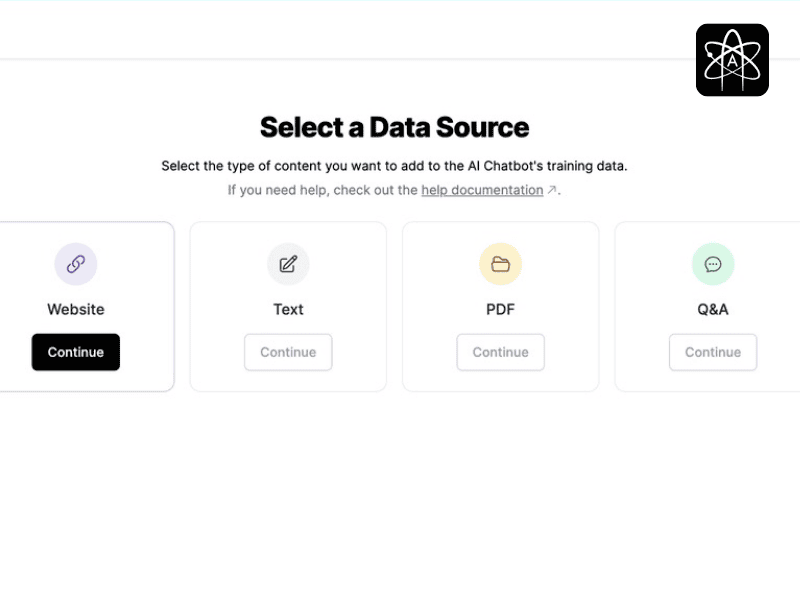Select the Text card label
The height and width of the screenshot is (600, 800).
click(288, 309)
